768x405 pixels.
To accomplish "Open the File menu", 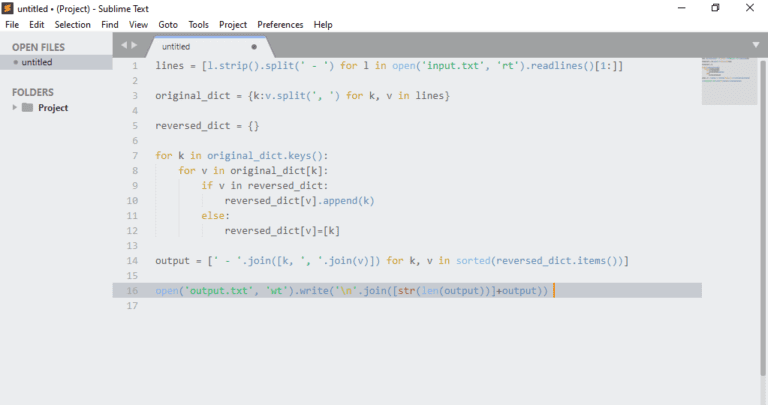I will [12, 24].
